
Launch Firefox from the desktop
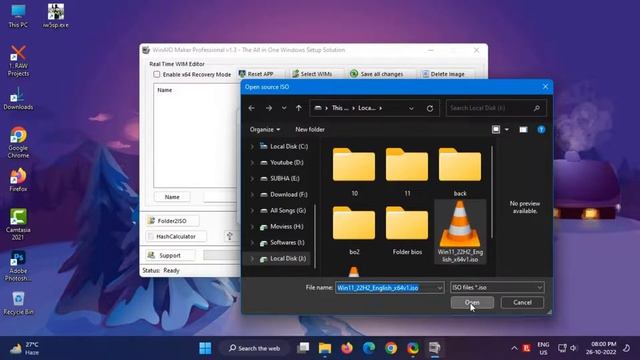18,180
